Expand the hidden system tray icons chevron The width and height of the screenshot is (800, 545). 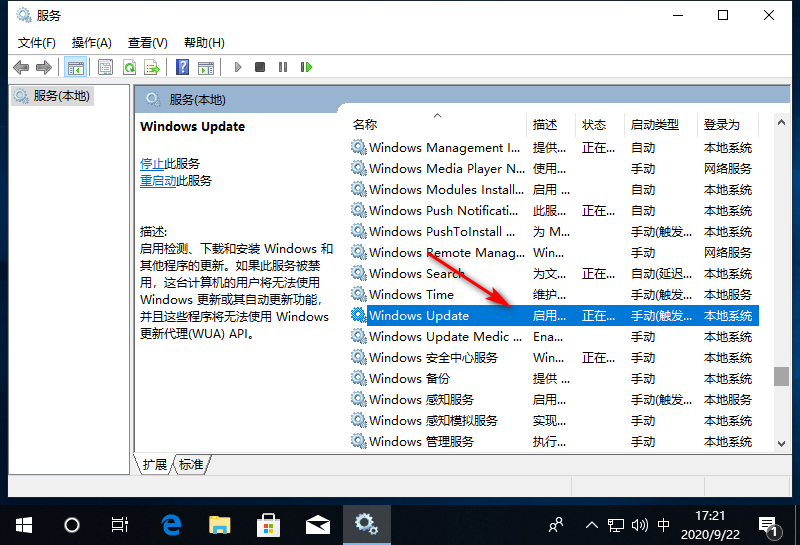point(592,524)
